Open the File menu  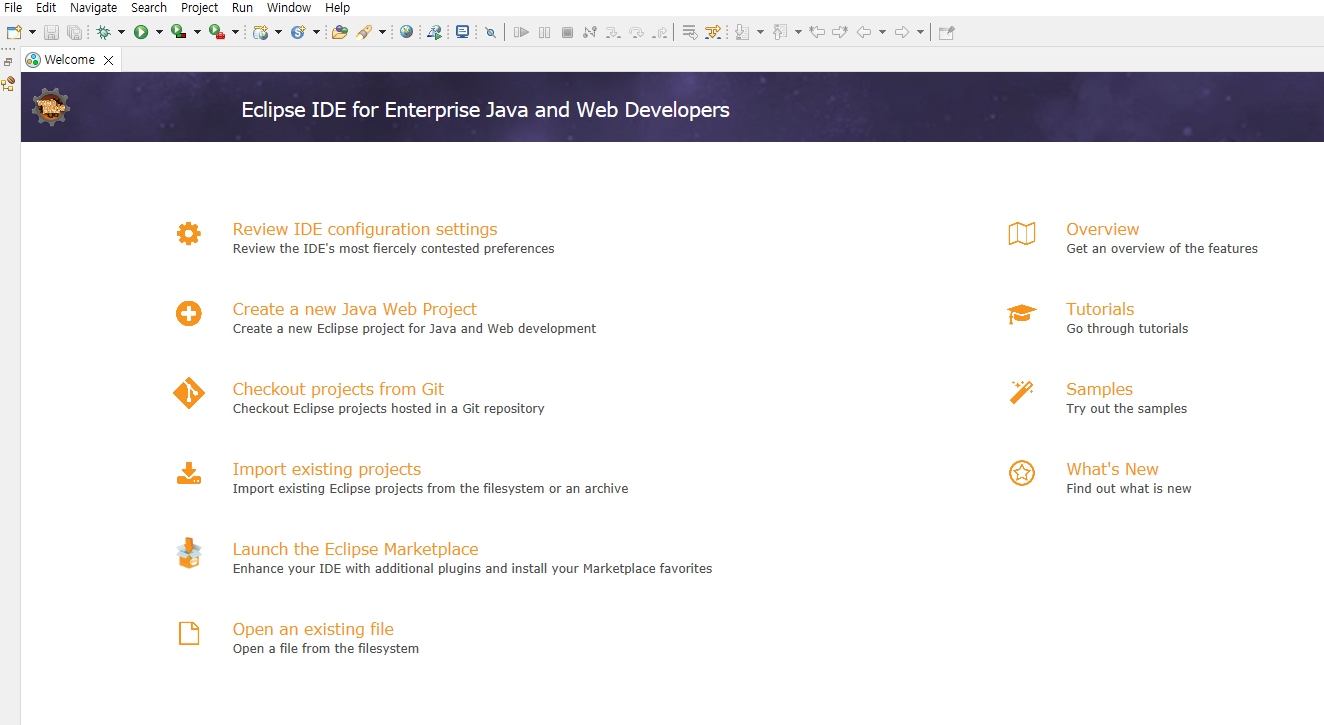[x=13, y=7]
